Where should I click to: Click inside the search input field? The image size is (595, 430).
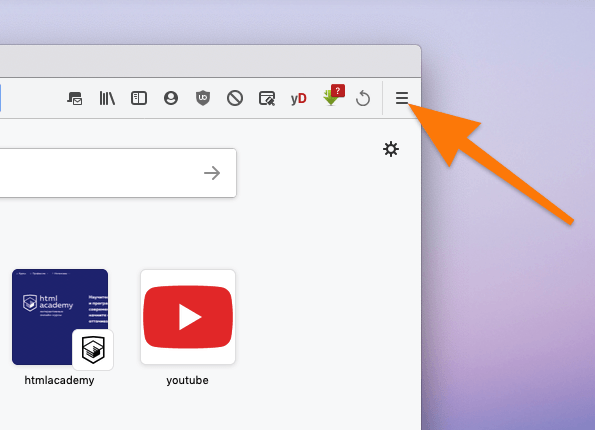(x=118, y=173)
